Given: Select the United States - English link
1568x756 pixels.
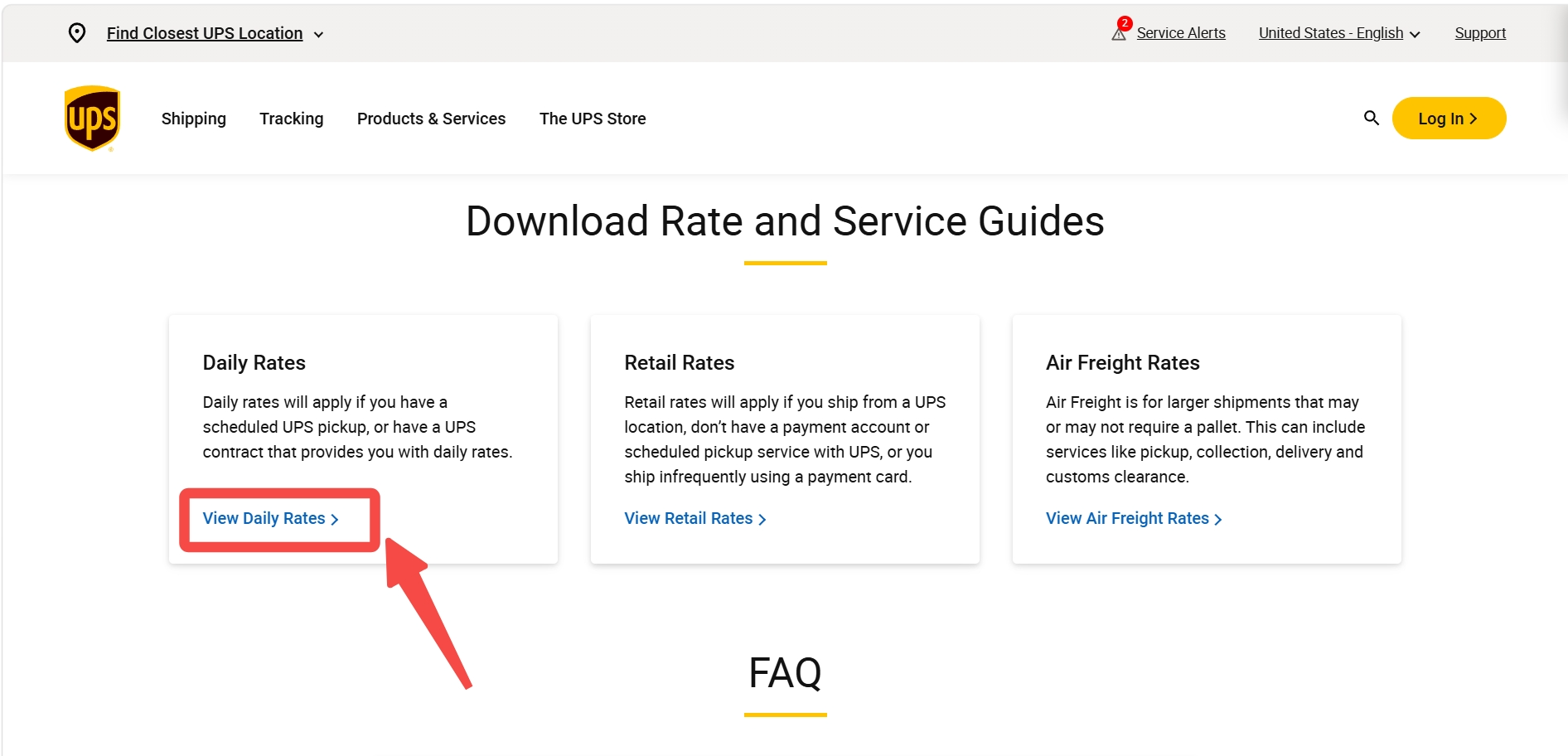Looking at the screenshot, I should [1331, 33].
